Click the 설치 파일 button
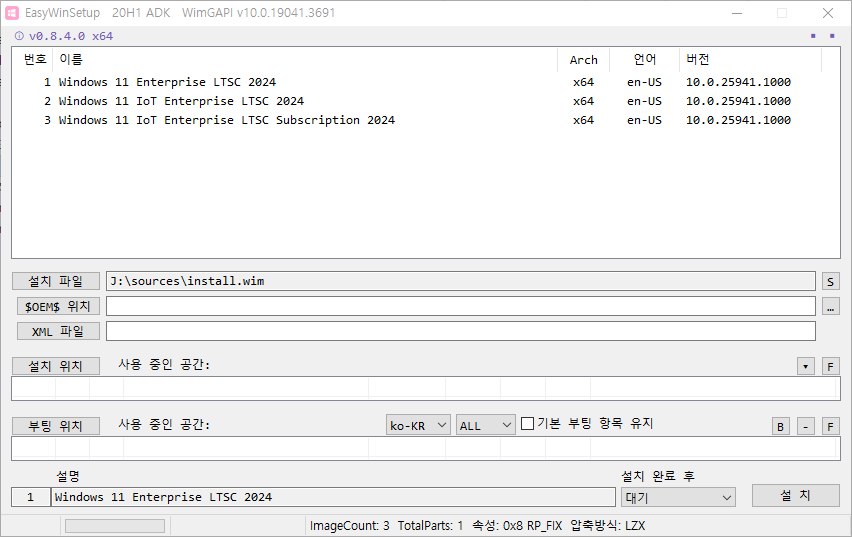The image size is (852, 537). point(56,281)
